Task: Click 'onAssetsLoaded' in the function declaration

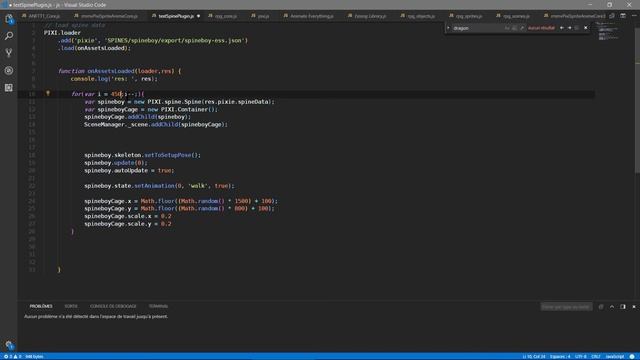Action: pyautogui.click(x=111, y=71)
